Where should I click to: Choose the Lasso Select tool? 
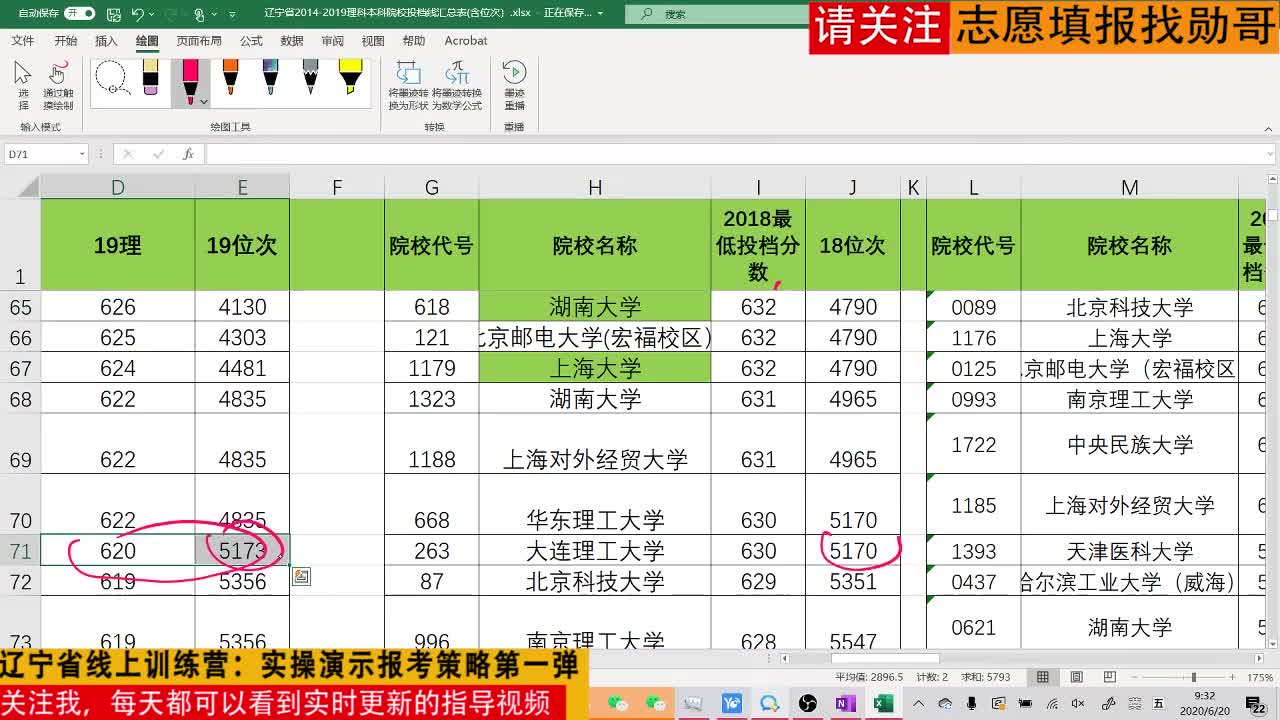pyautogui.click(x=110, y=76)
